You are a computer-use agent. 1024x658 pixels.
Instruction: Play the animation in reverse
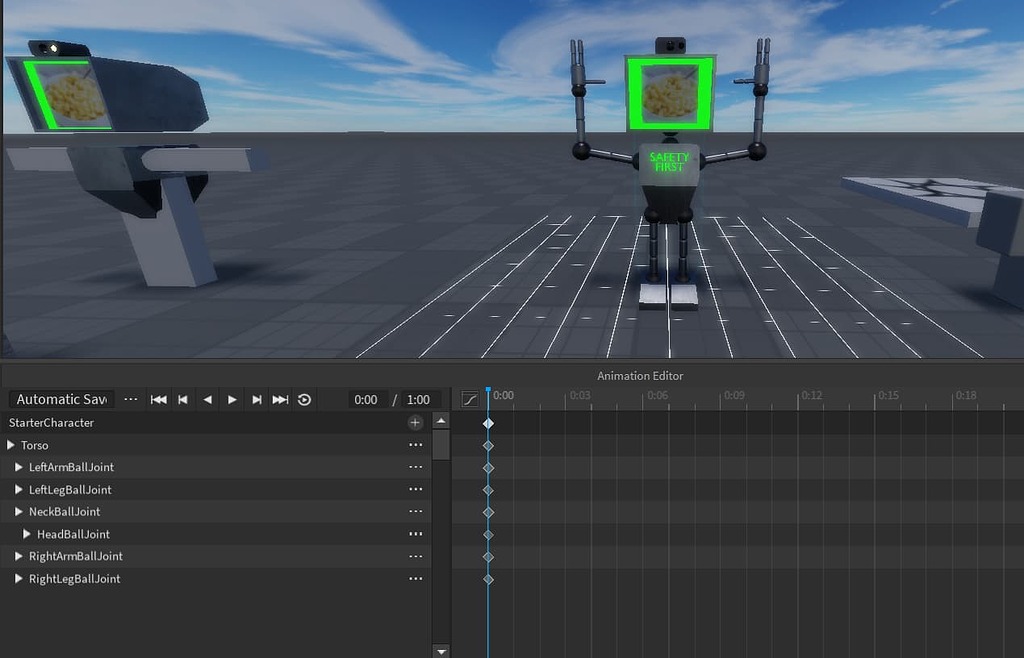coord(207,399)
